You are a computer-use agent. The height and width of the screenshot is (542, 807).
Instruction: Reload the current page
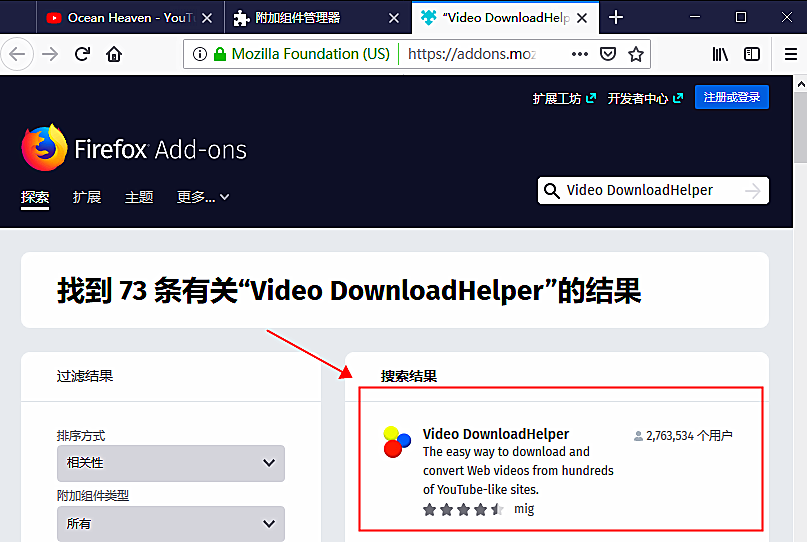point(82,54)
